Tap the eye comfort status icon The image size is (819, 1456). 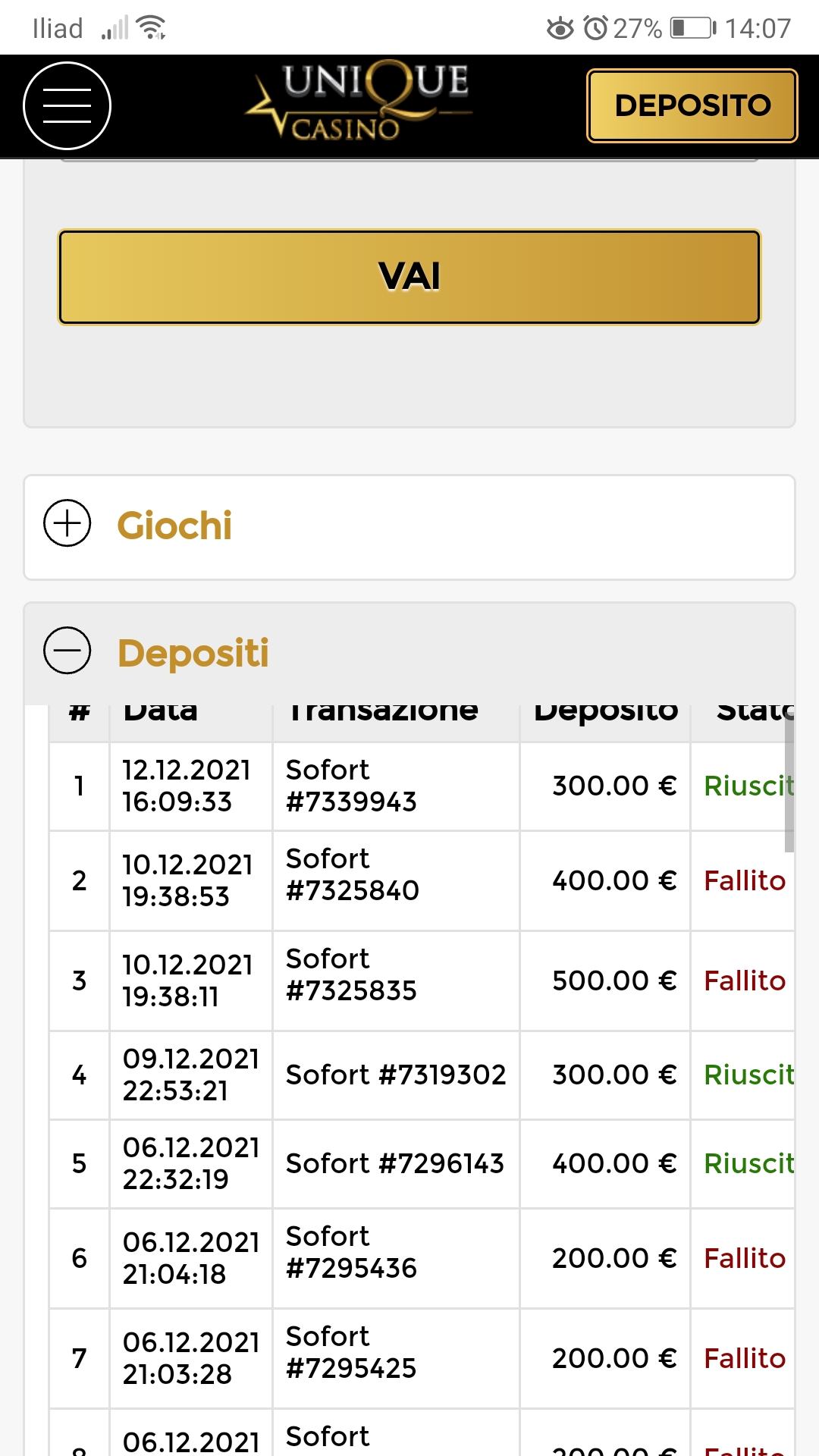click(x=560, y=29)
